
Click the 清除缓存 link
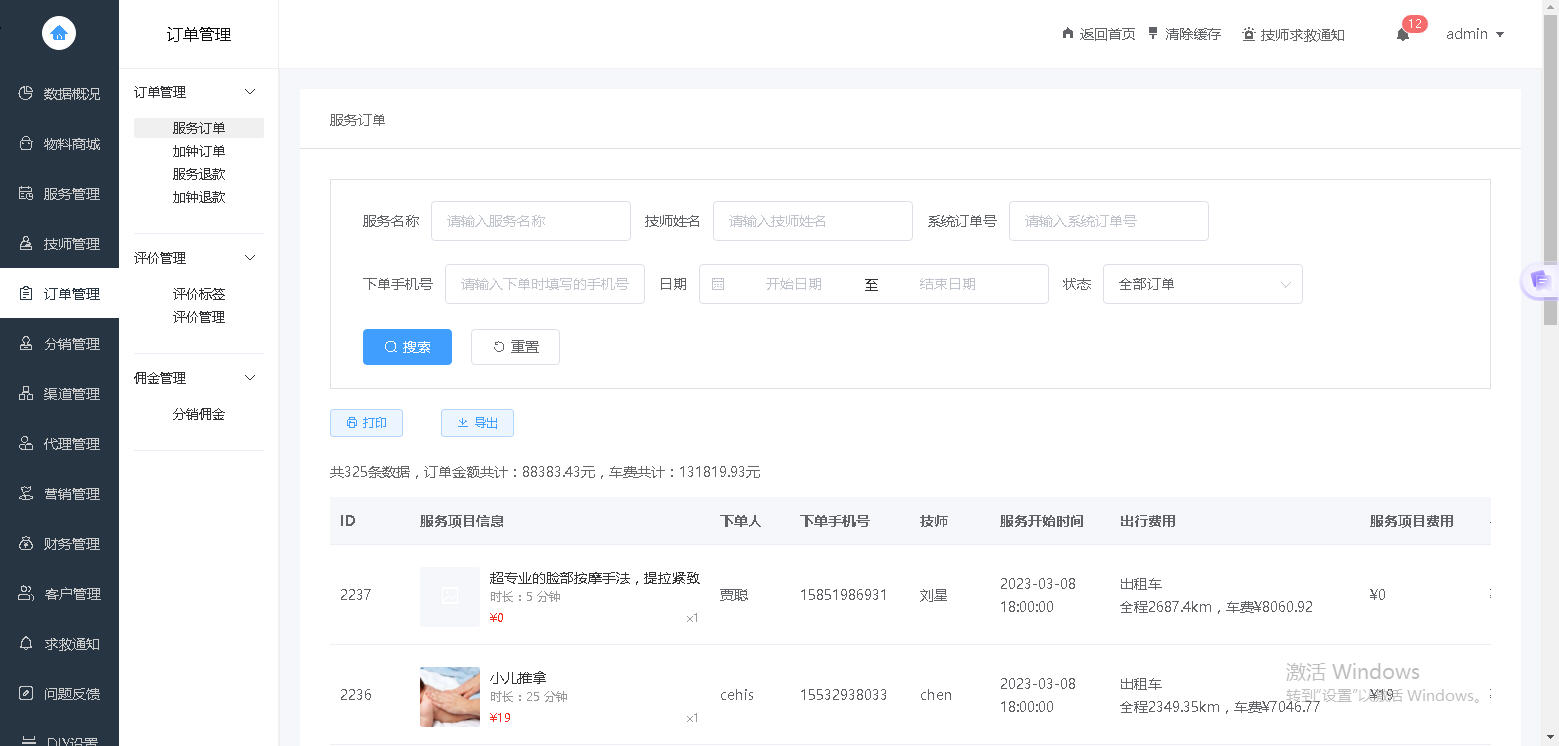tap(1184, 34)
